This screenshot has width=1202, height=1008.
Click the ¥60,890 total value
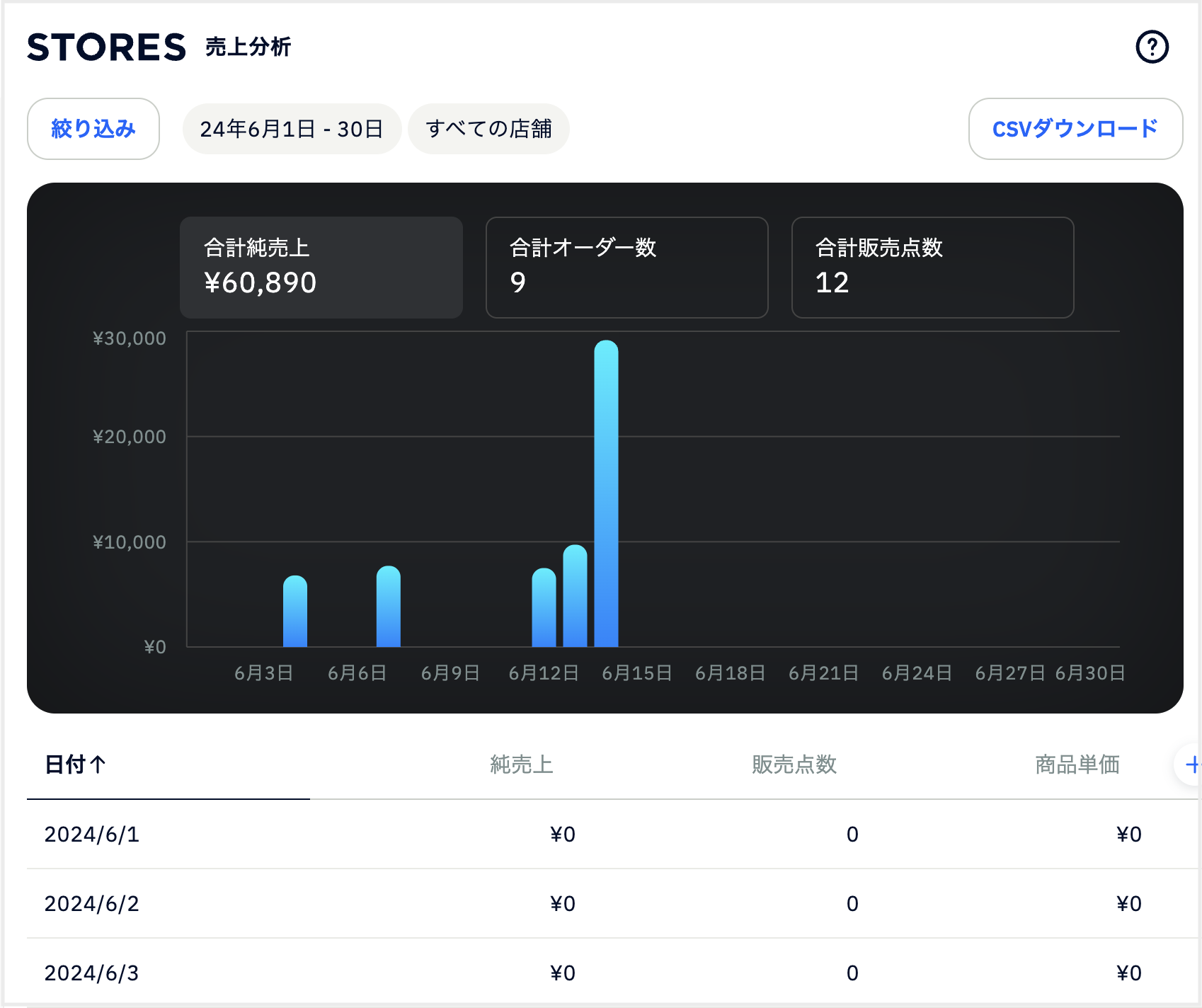(x=261, y=283)
